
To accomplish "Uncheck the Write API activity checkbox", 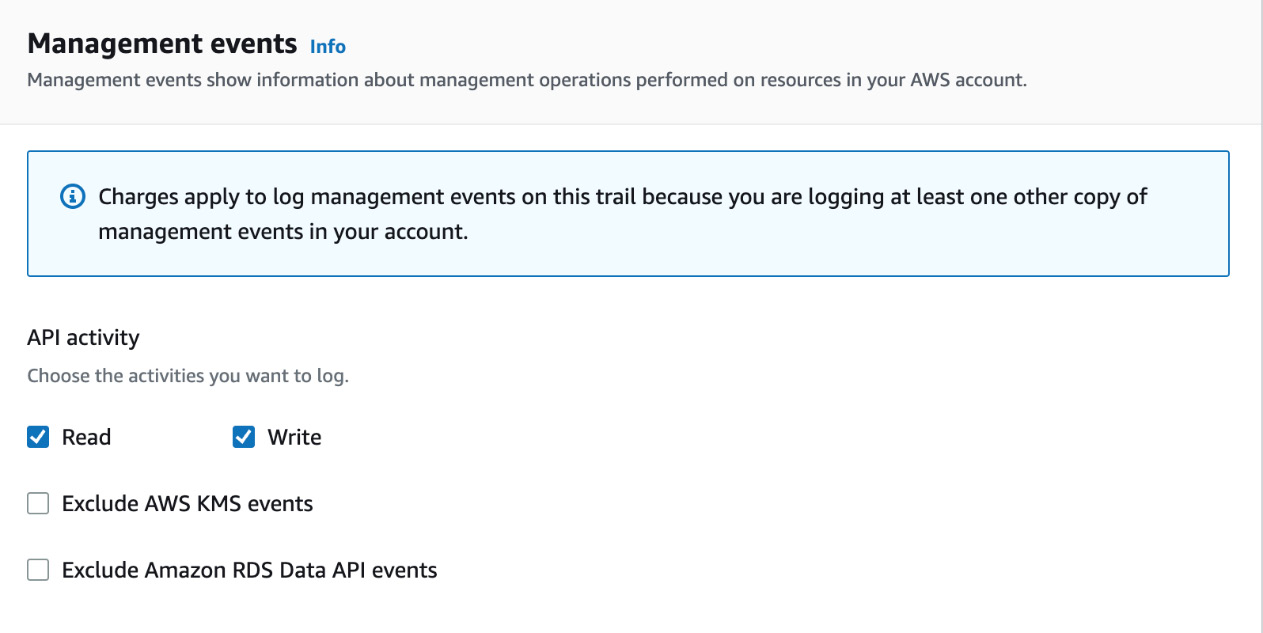I will point(244,437).
